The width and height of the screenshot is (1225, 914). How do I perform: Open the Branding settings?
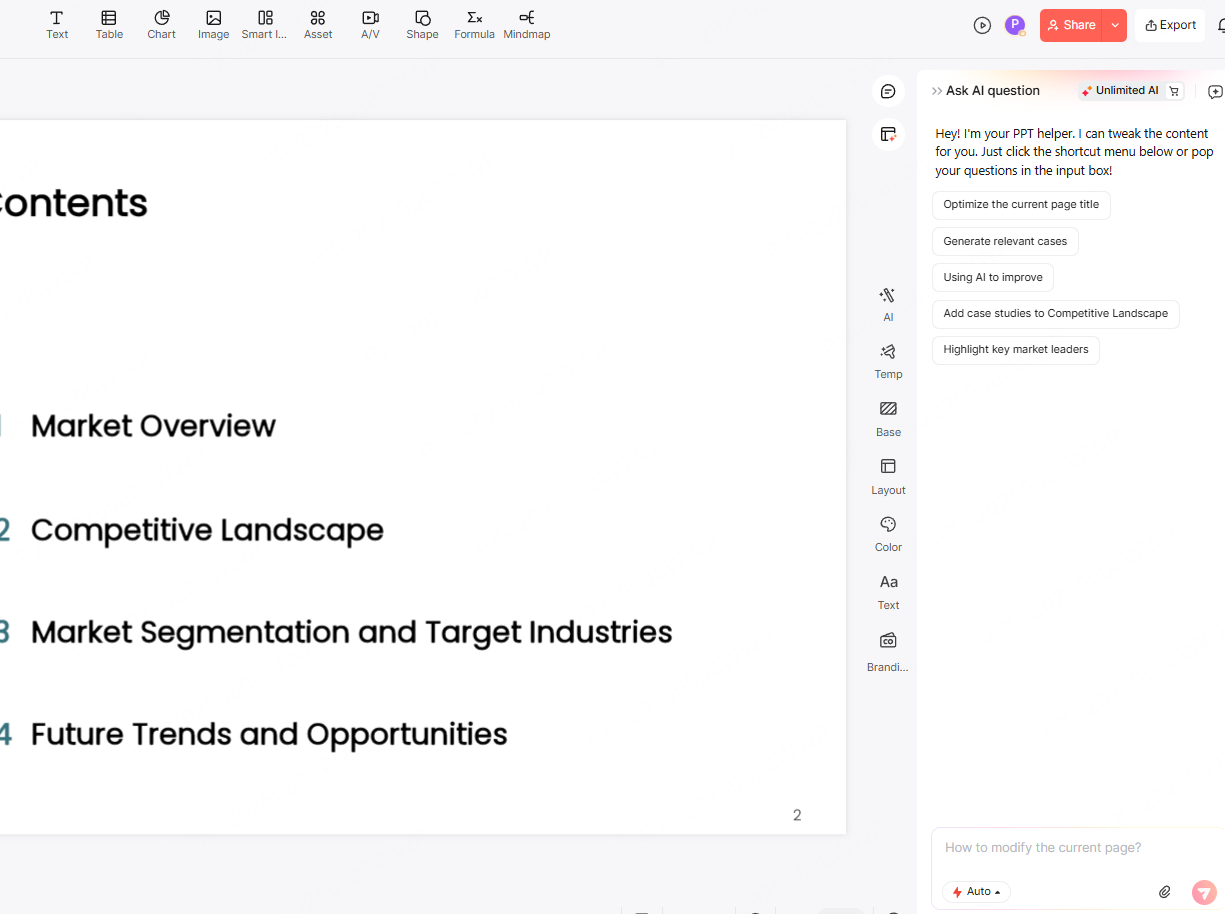click(x=887, y=648)
